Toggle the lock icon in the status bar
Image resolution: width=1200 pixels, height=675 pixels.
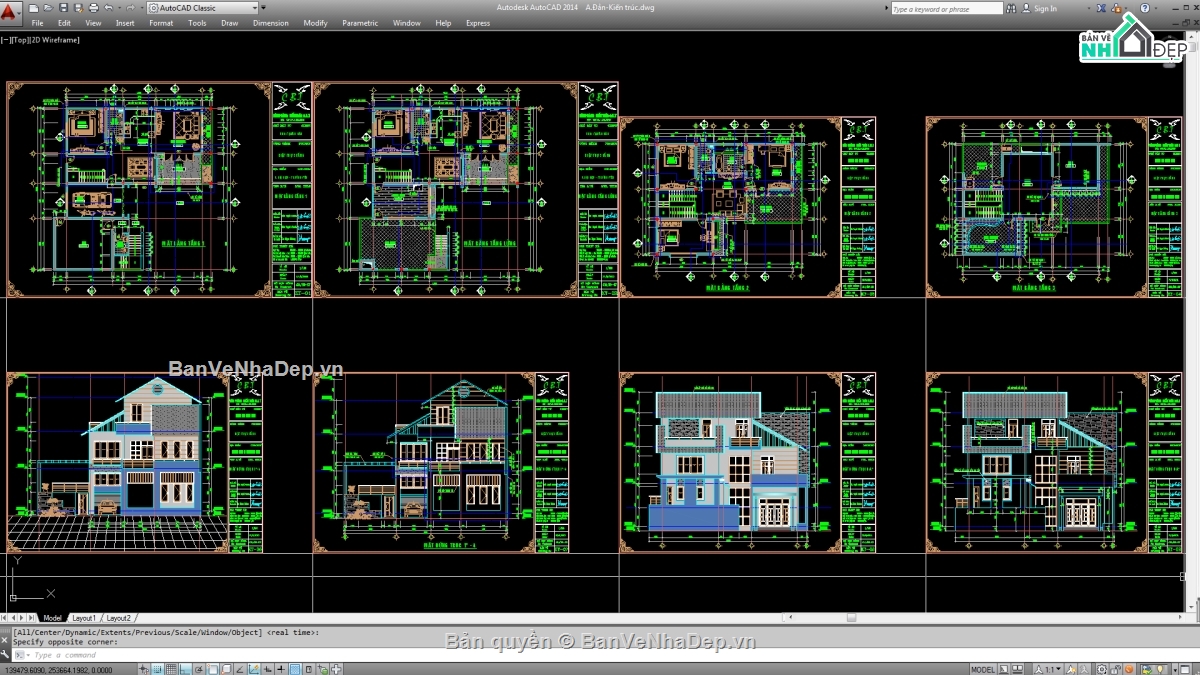click(x=1116, y=667)
